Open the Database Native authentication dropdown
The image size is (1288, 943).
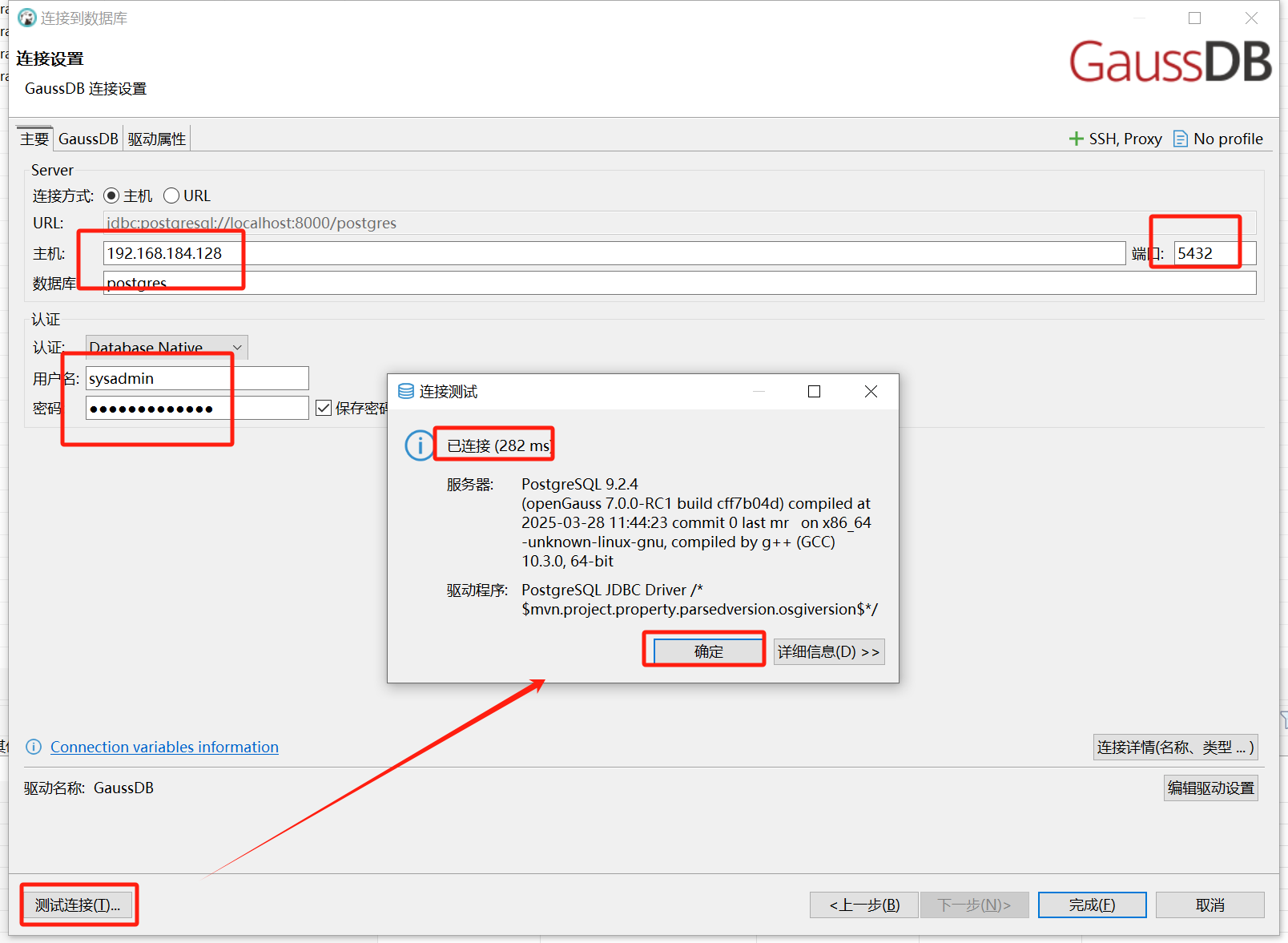click(x=236, y=347)
